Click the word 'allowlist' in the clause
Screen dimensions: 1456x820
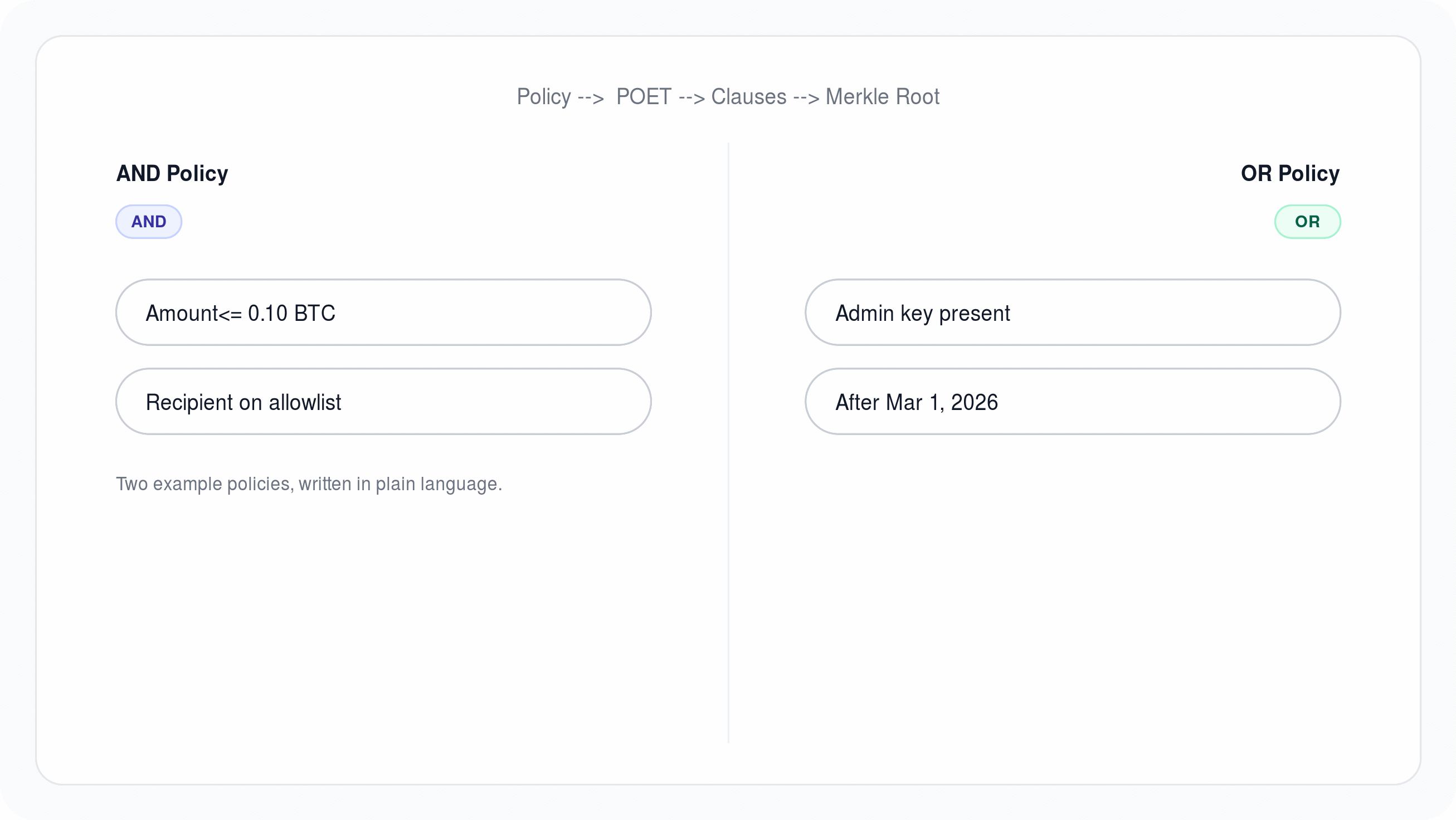pyautogui.click(x=305, y=402)
